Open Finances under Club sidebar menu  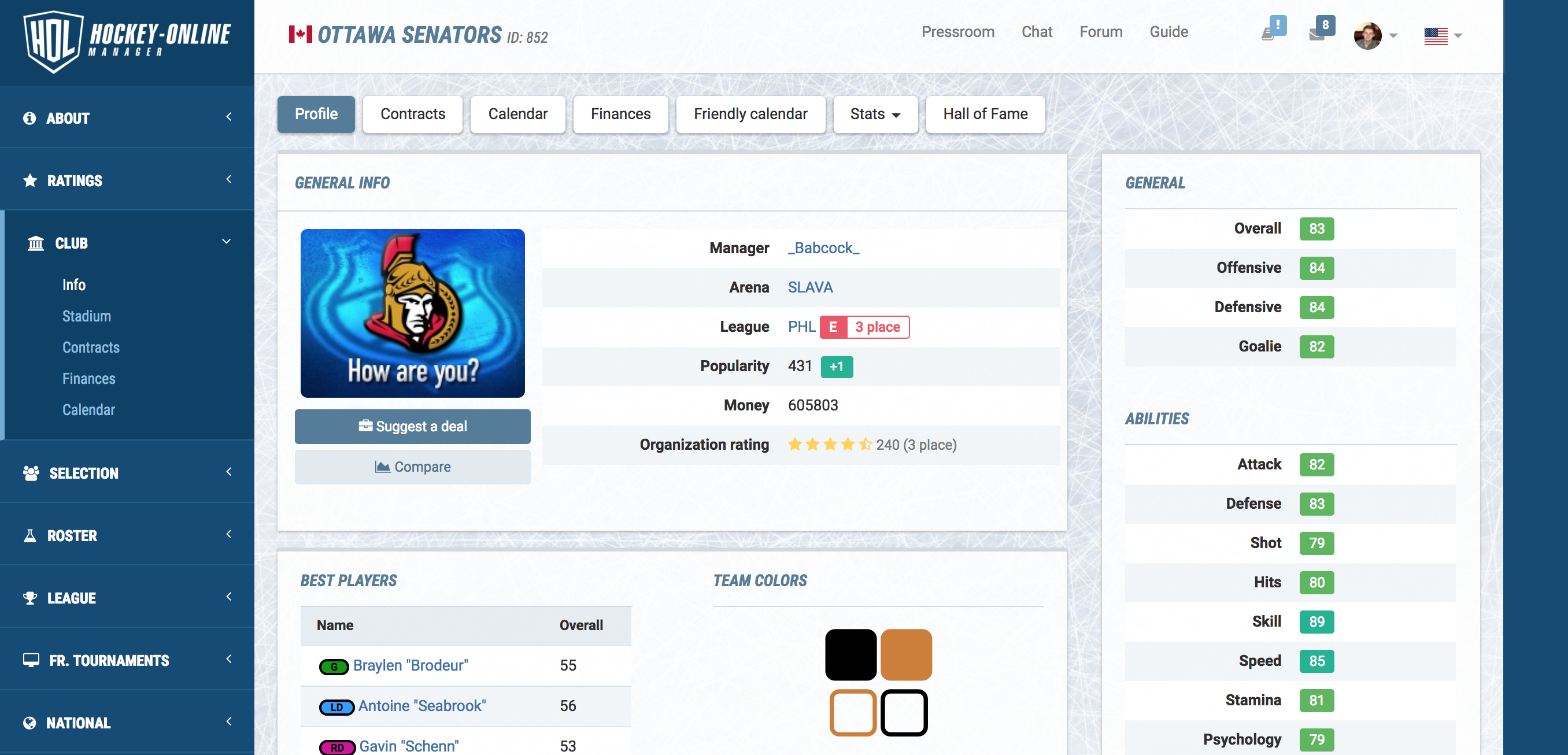pyautogui.click(x=89, y=379)
